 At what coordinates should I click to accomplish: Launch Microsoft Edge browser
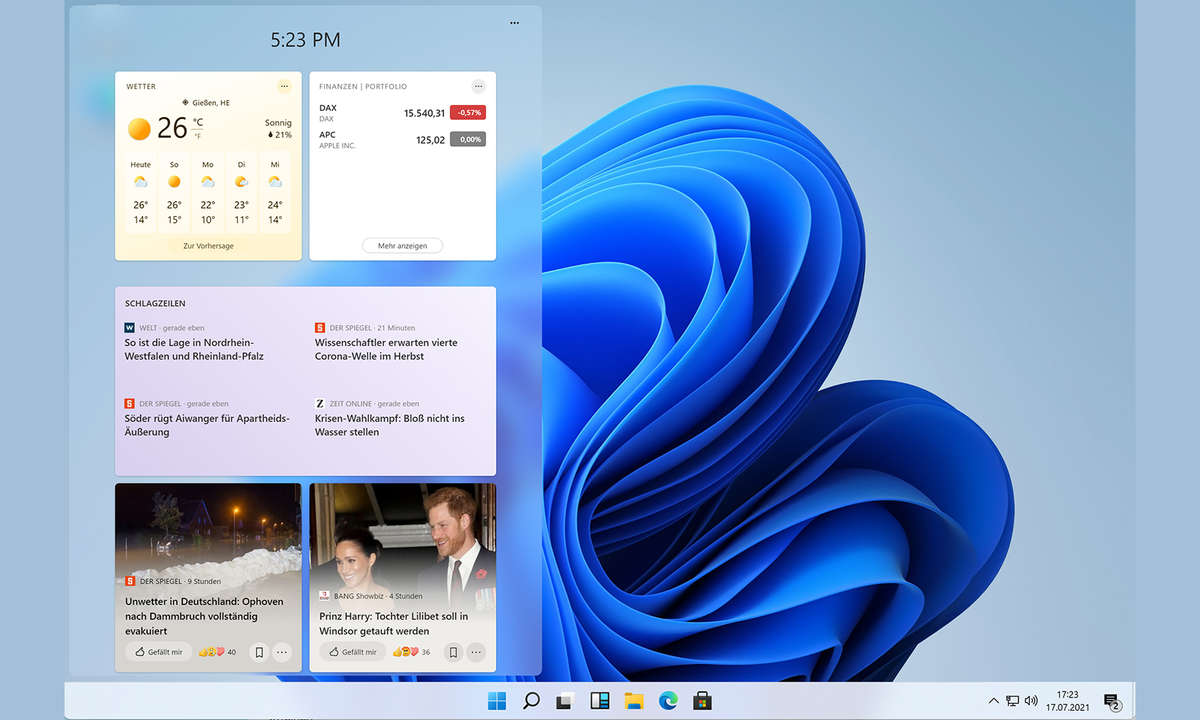668,700
